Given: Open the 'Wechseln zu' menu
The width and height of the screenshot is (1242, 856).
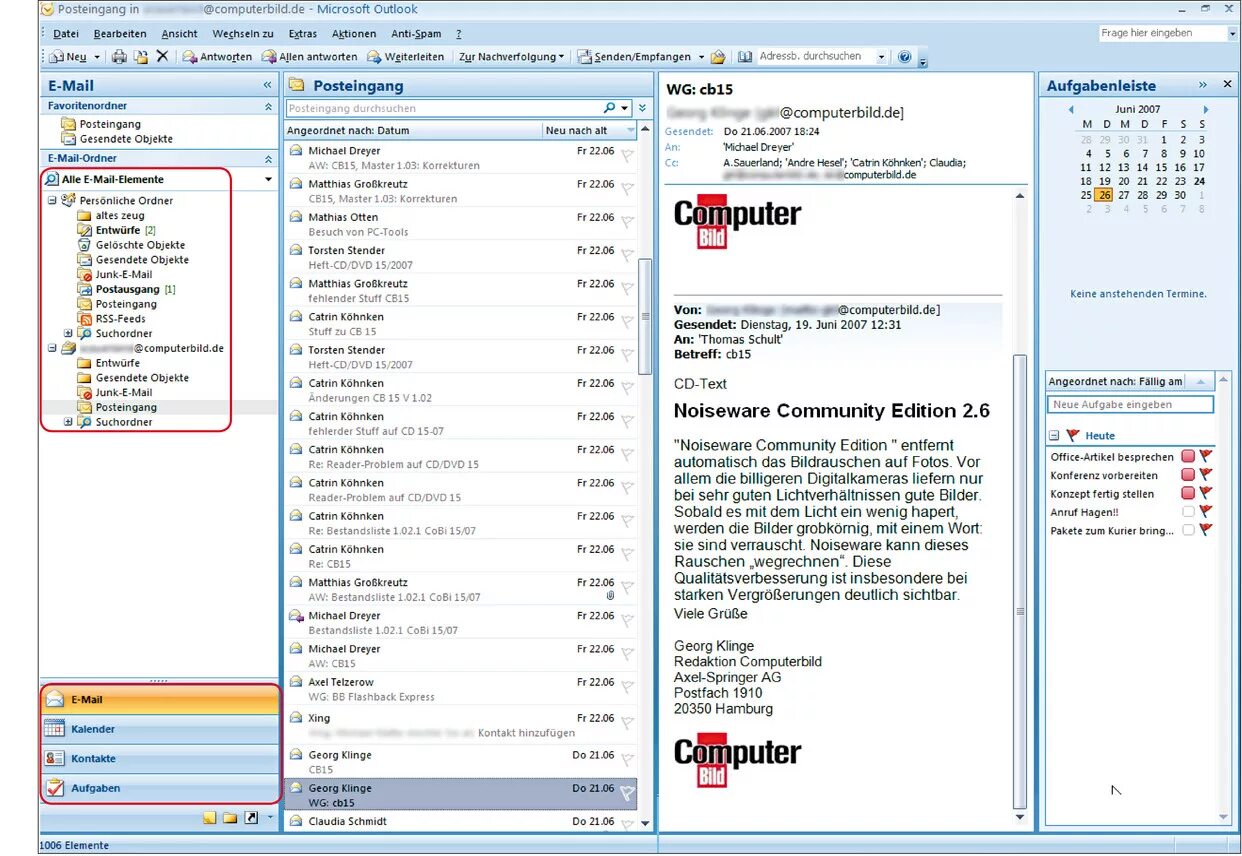Looking at the screenshot, I should (x=243, y=34).
